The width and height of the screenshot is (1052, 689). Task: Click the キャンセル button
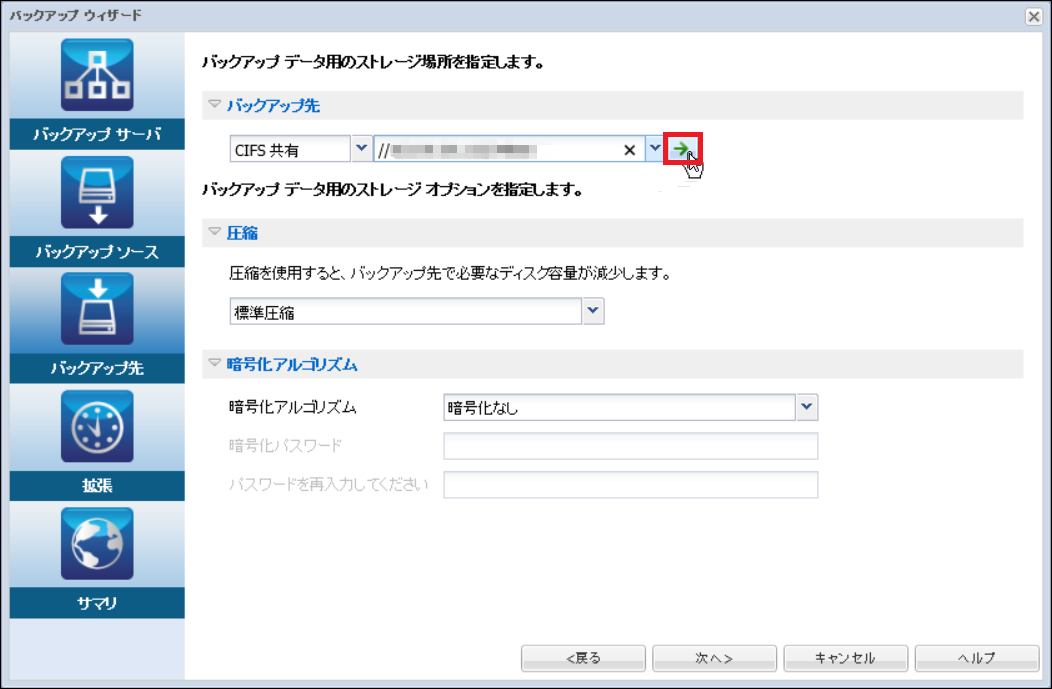coord(845,658)
